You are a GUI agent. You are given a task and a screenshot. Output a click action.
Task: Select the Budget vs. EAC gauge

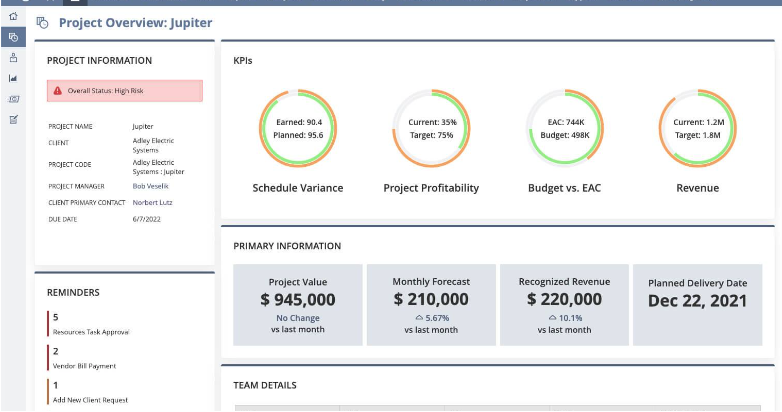coord(565,128)
